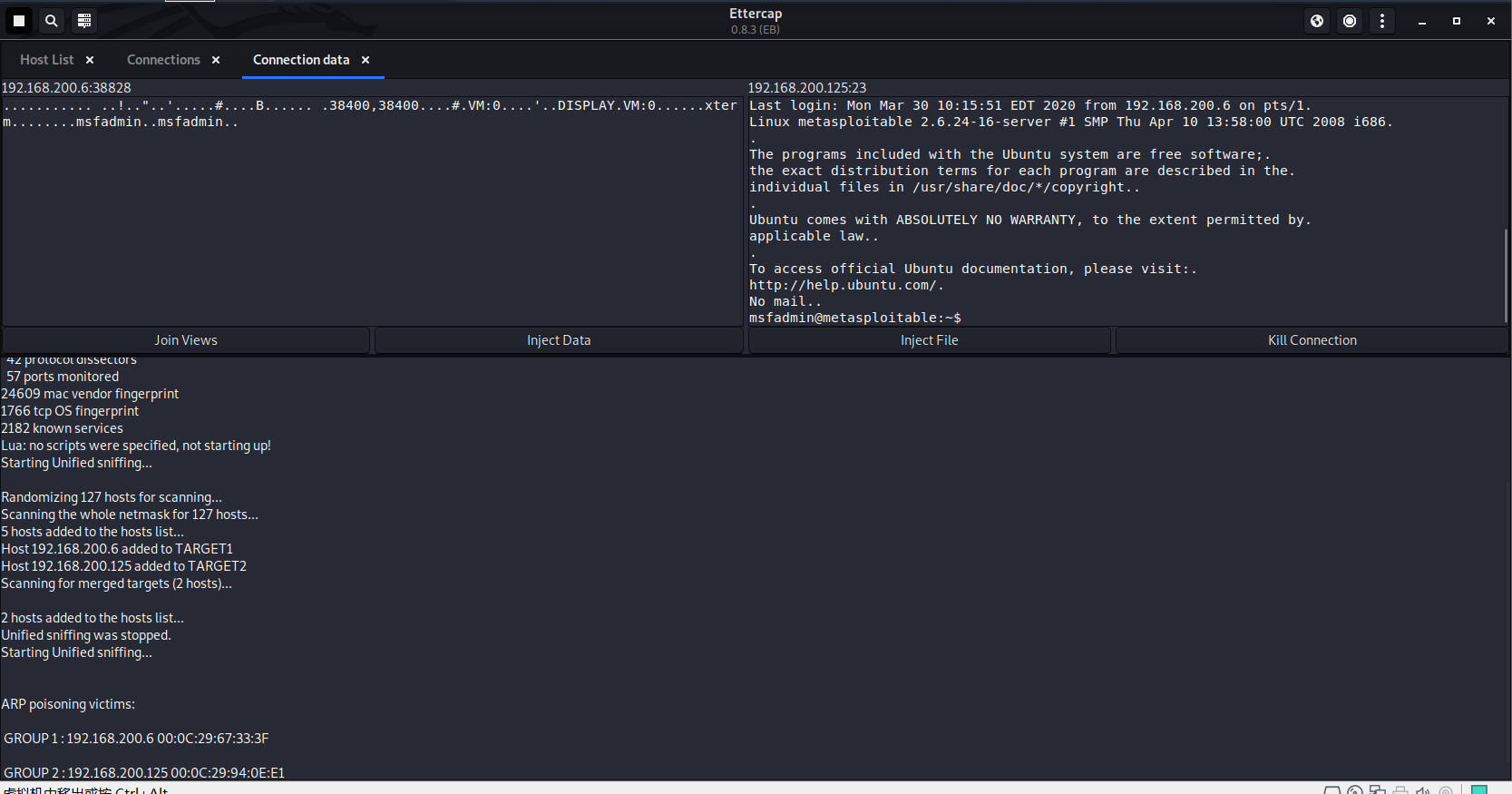Click the Inject Data button

pyautogui.click(x=559, y=340)
